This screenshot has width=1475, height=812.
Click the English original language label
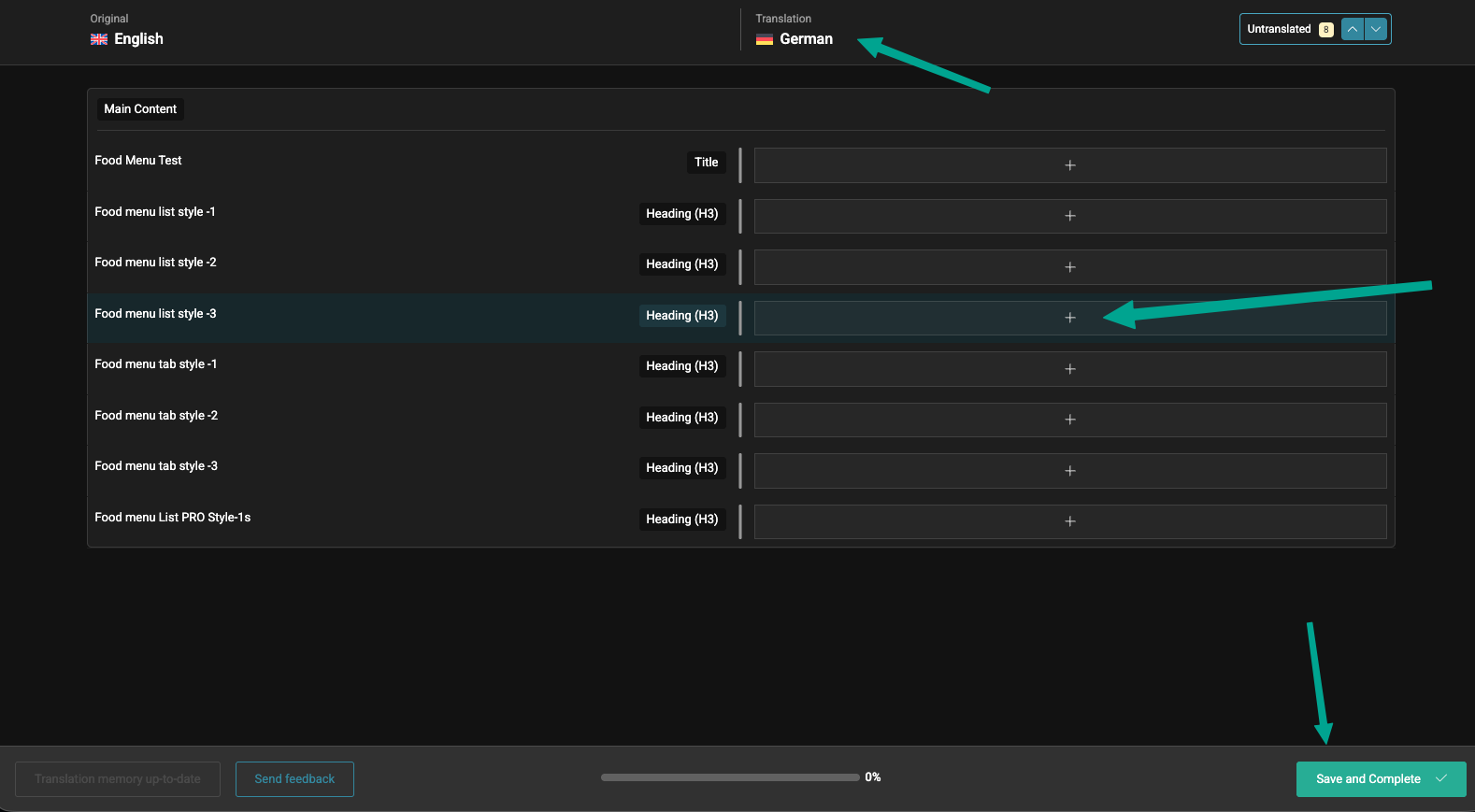138,39
